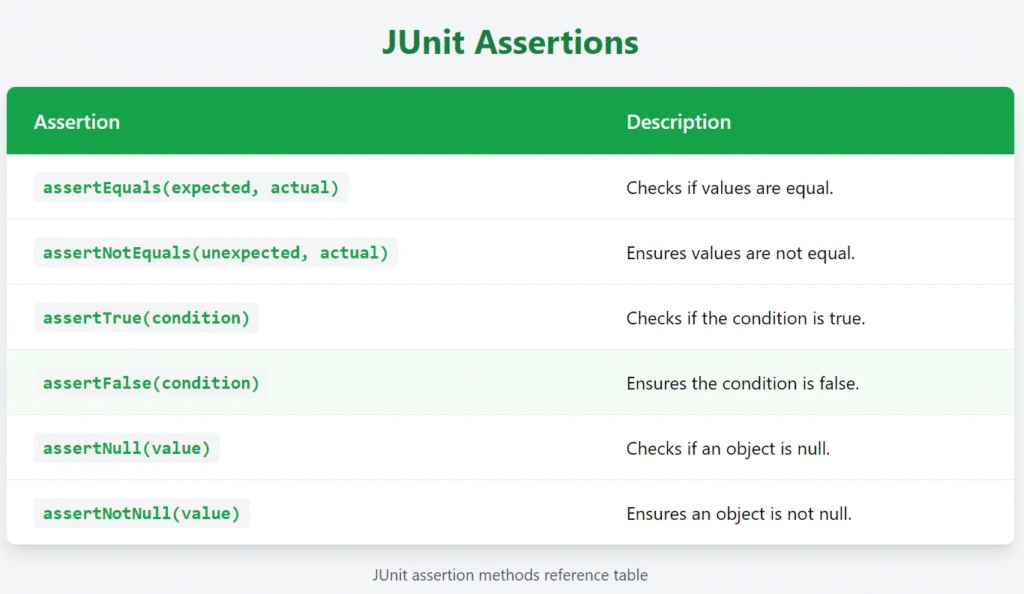Click the assertNotEquals(unexpected, actual) code snippet
The image size is (1024, 594).
point(216,253)
